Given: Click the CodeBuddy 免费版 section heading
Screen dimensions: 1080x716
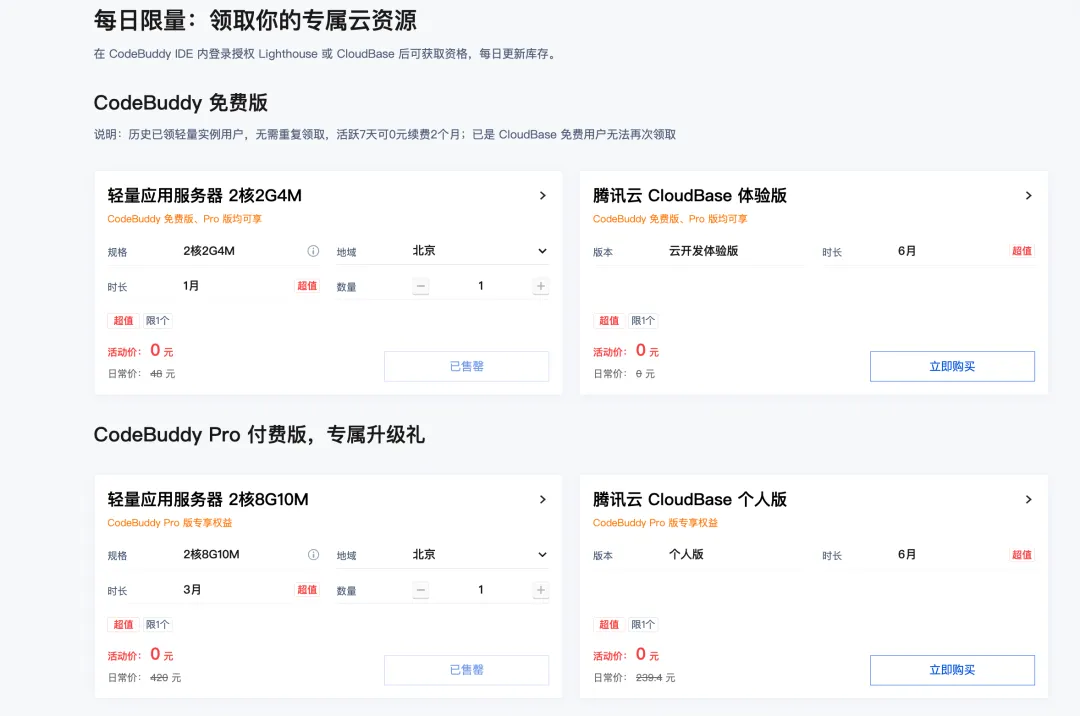Looking at the screenshot, I should 180,103.
